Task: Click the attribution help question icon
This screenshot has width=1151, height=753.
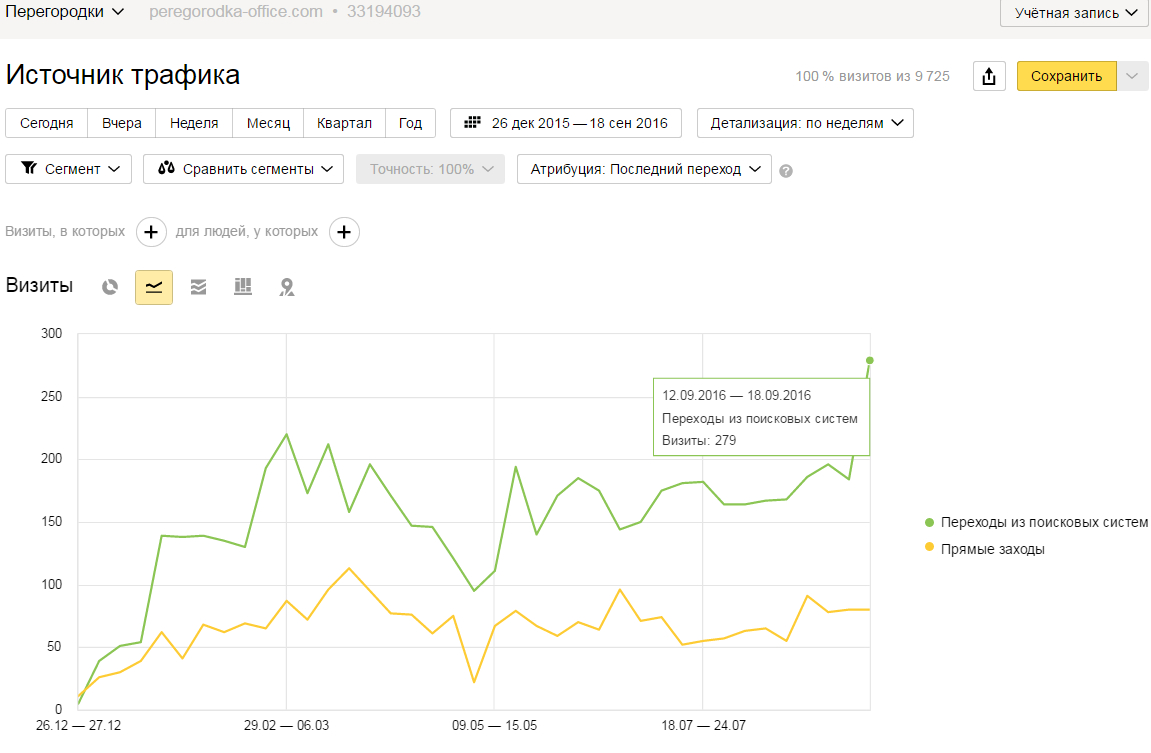Action: (786, 171)
